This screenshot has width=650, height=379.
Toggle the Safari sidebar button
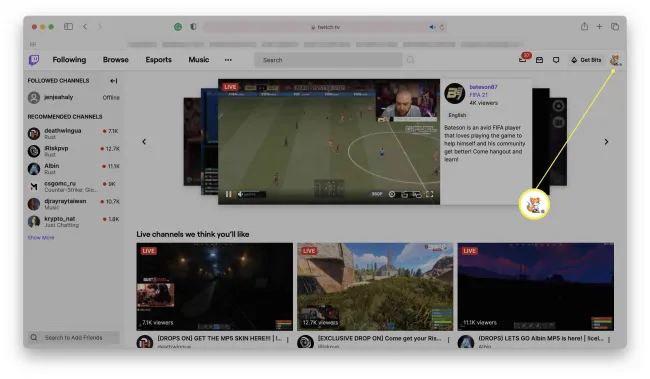[68, 27]
